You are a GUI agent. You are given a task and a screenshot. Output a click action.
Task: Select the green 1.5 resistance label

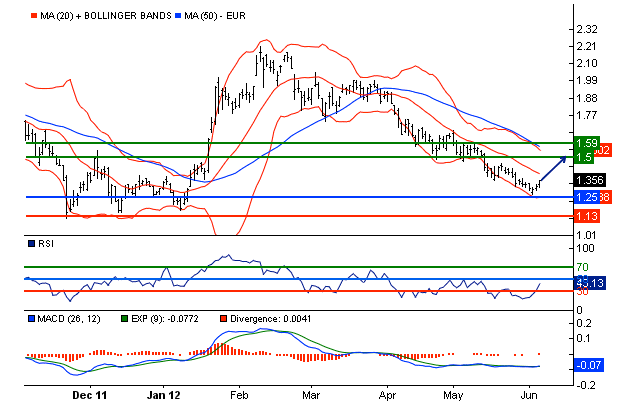(x=582, y=158)
